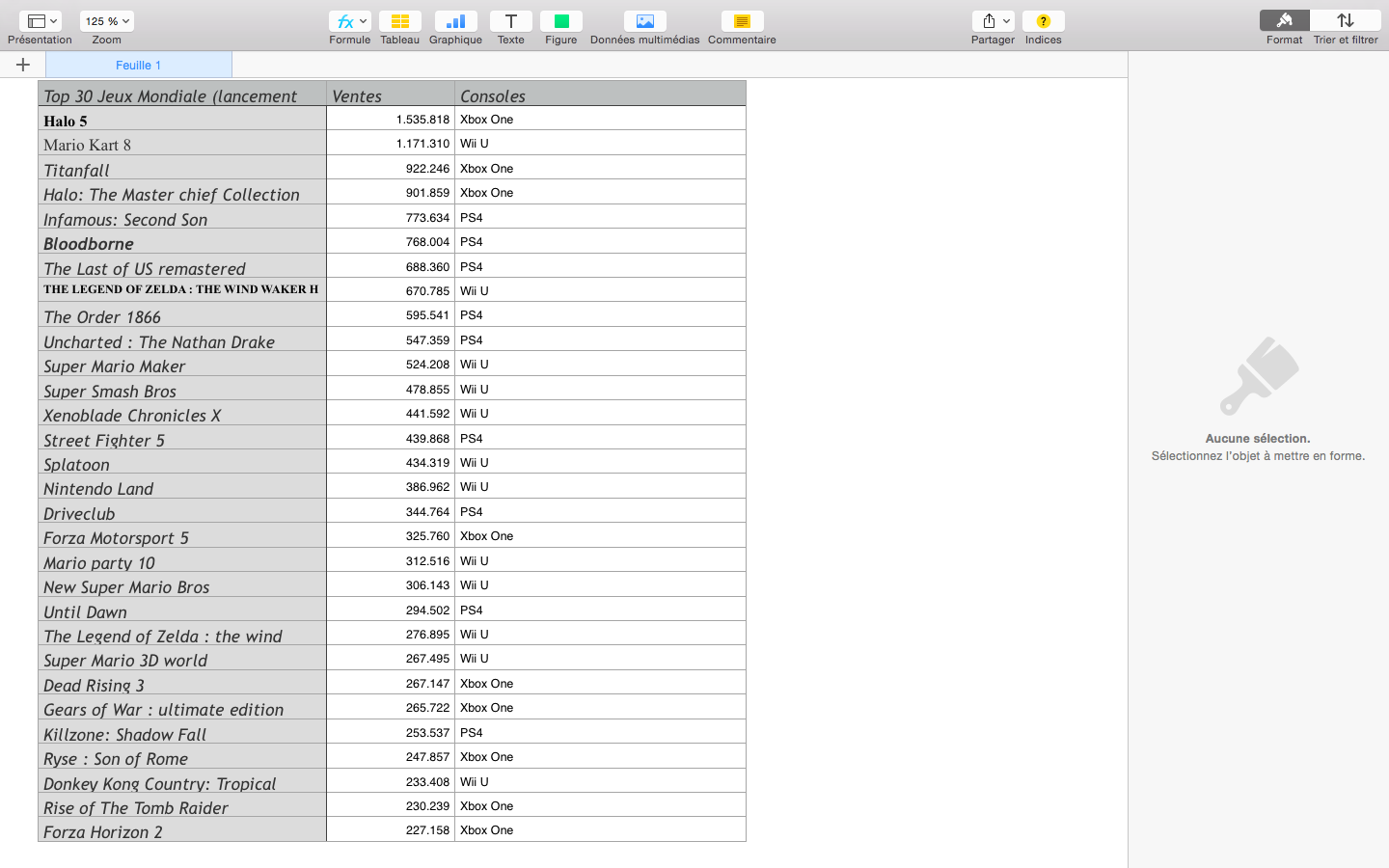Screen dimensions: 1389x868
Task: Open the Partager share menu
Action: 993,21
